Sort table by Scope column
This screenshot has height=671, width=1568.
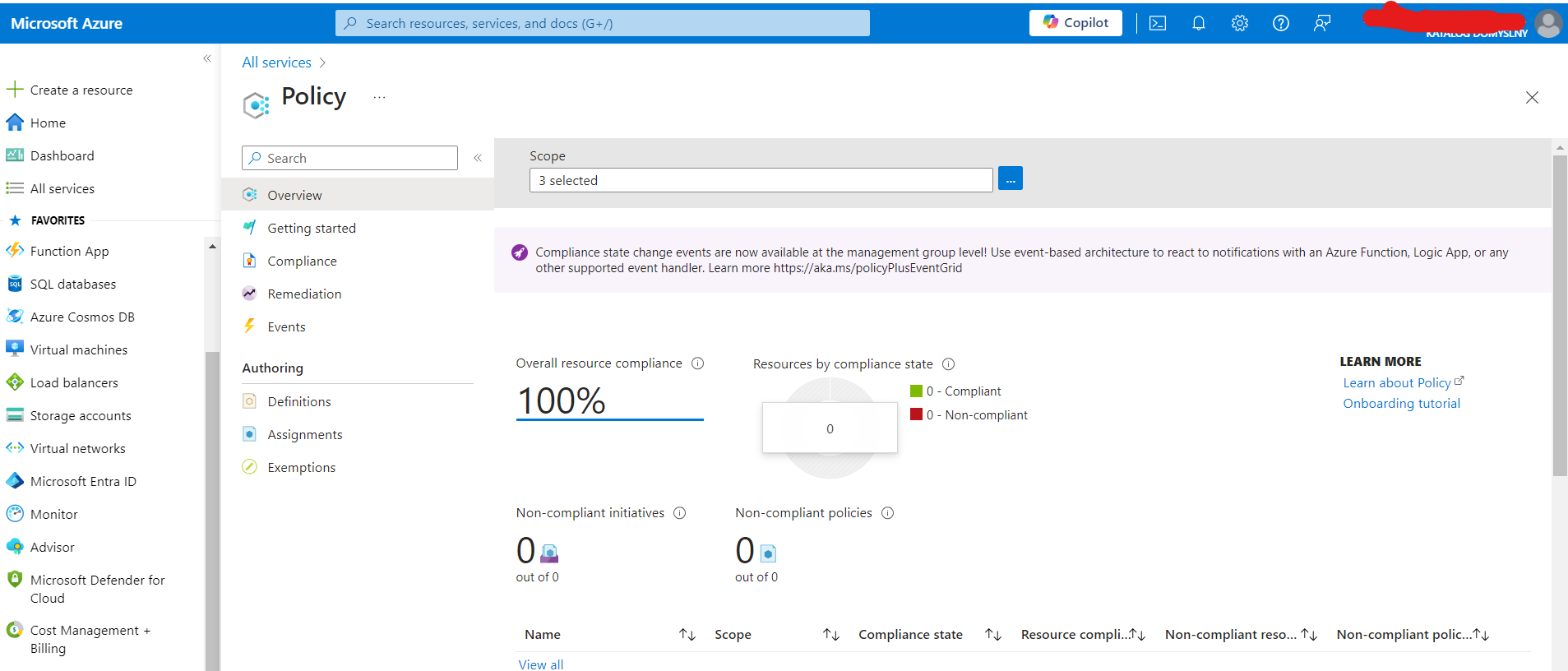pos(831,634)
